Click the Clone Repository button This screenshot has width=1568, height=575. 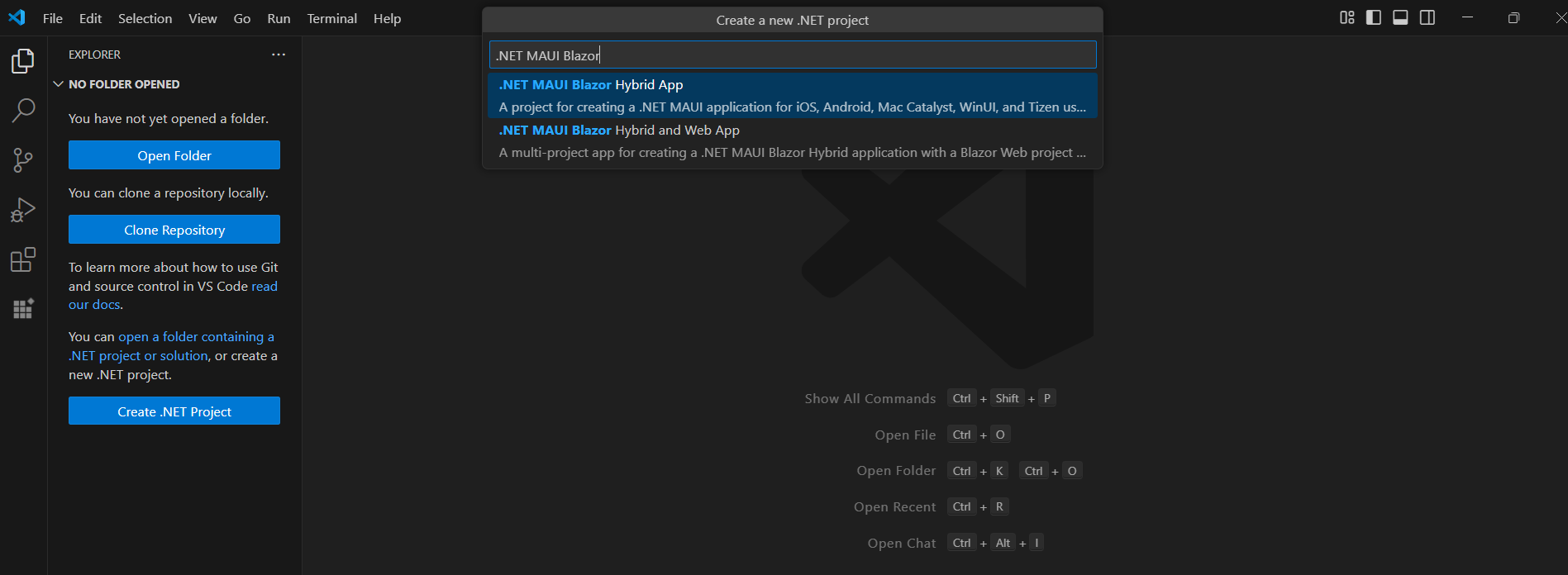coord(174,230)
